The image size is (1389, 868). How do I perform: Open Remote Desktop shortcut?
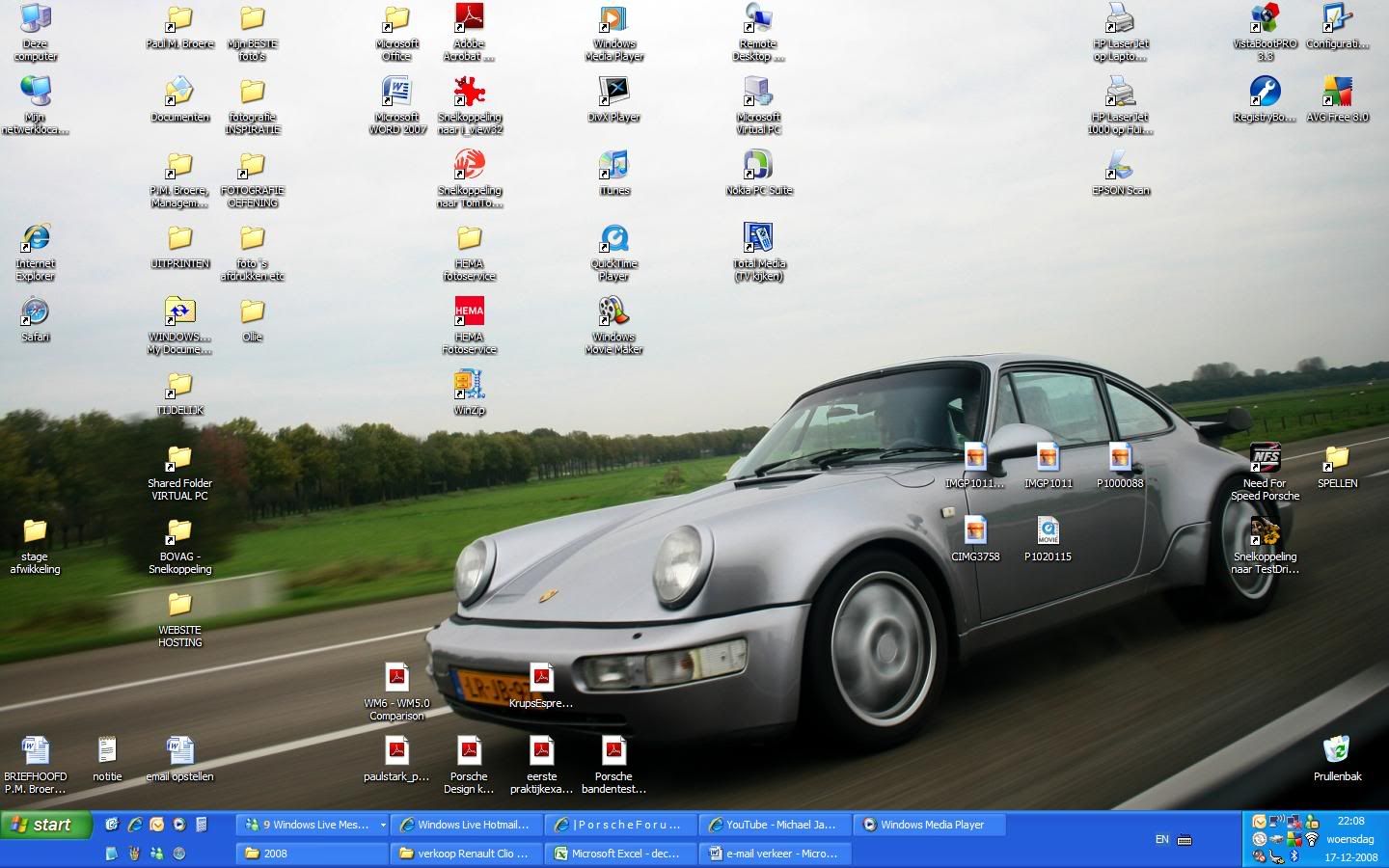pos(758,32)
